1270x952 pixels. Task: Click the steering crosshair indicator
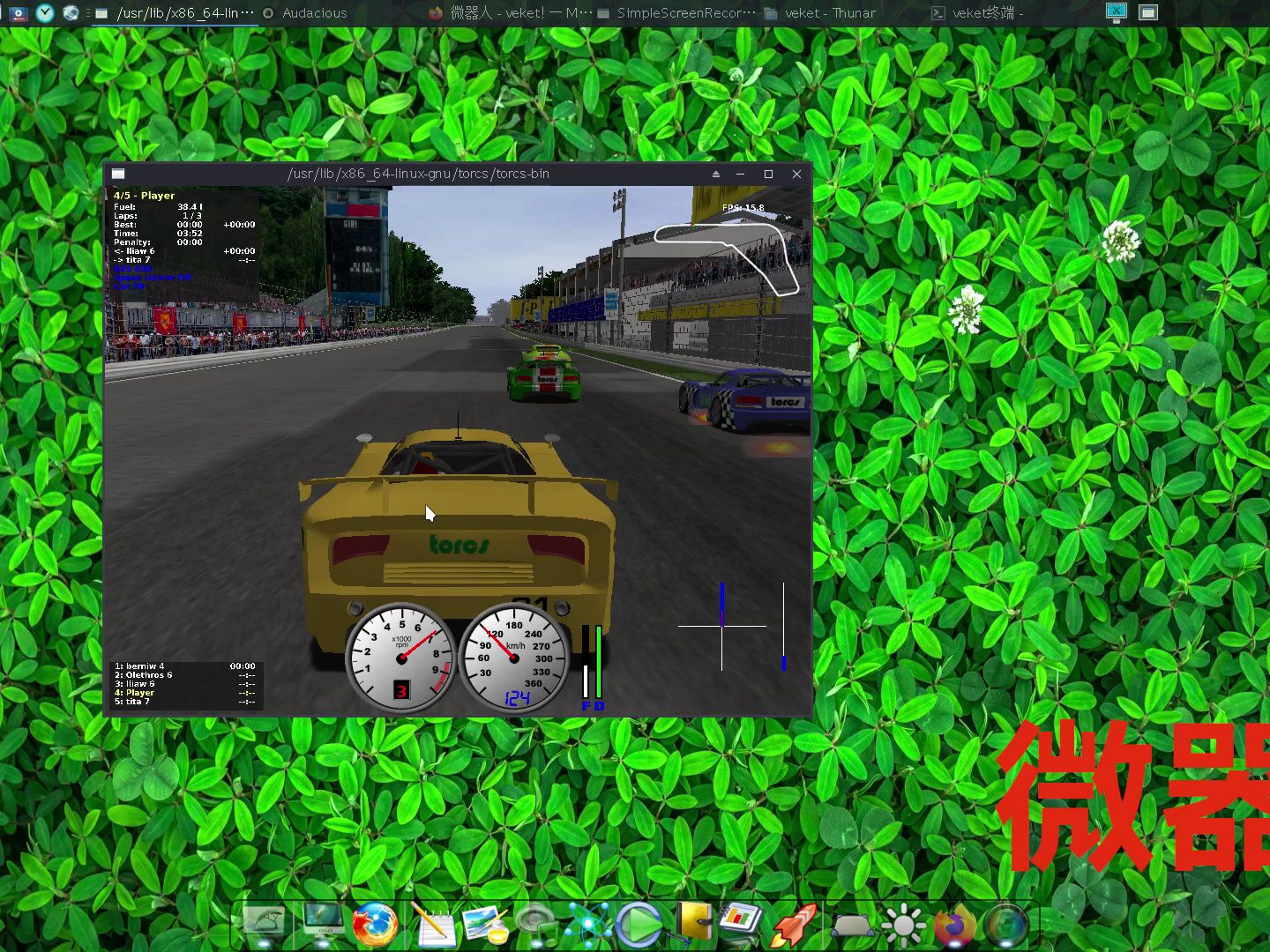tap(722, 626)
